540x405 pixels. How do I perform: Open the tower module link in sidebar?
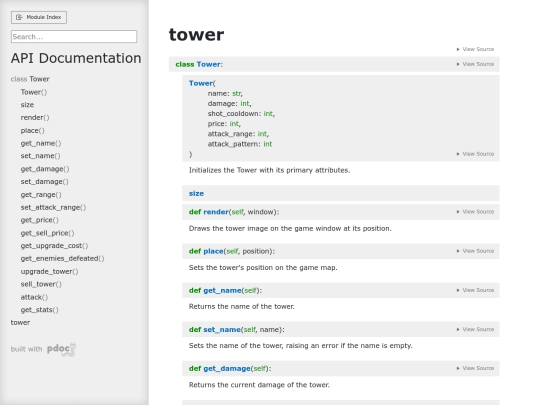(x=20, y=323)
